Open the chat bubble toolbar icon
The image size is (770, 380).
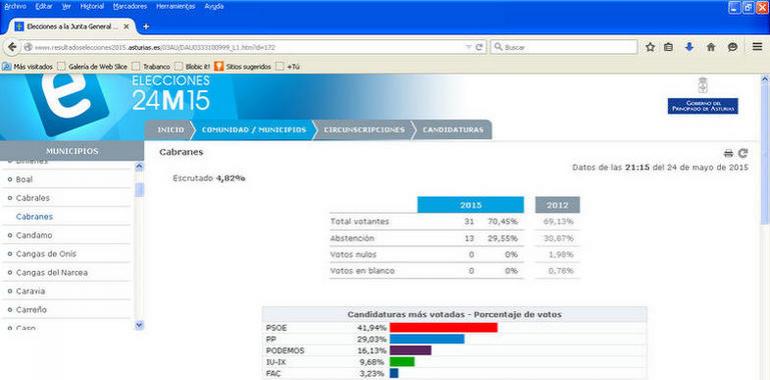coord(733,47)
